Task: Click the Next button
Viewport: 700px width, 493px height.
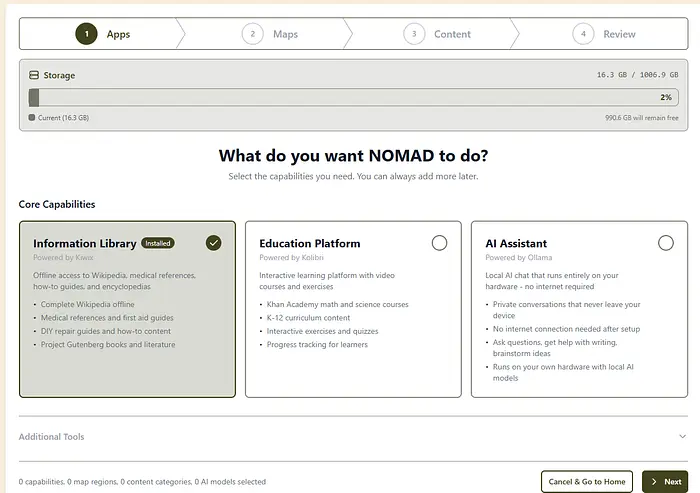Action: pyautogui.click(x=664, y=481)
